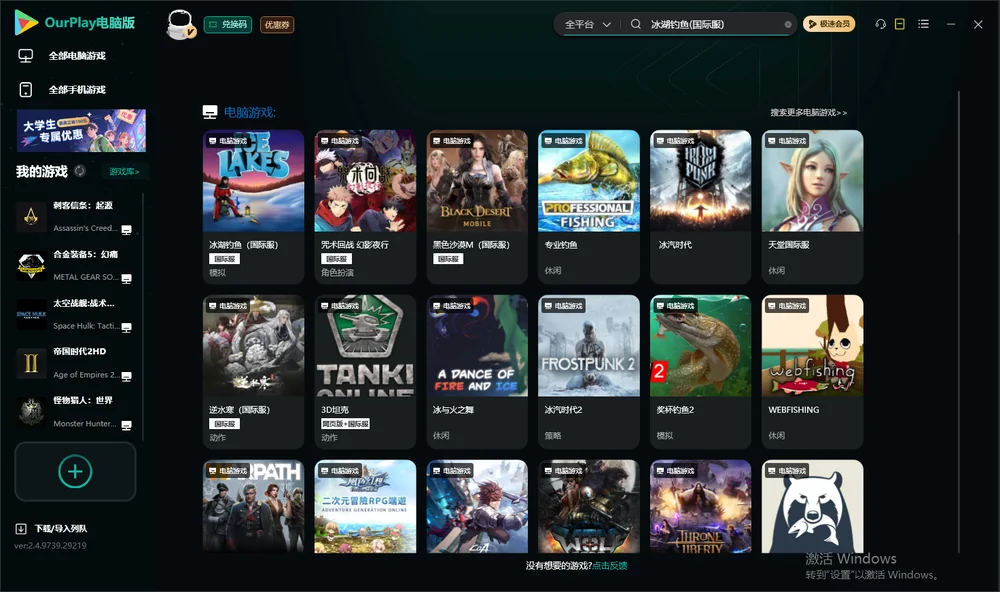
Task: Open 奖杯钓鱼2 game card
Action: (x=701, y=372)
